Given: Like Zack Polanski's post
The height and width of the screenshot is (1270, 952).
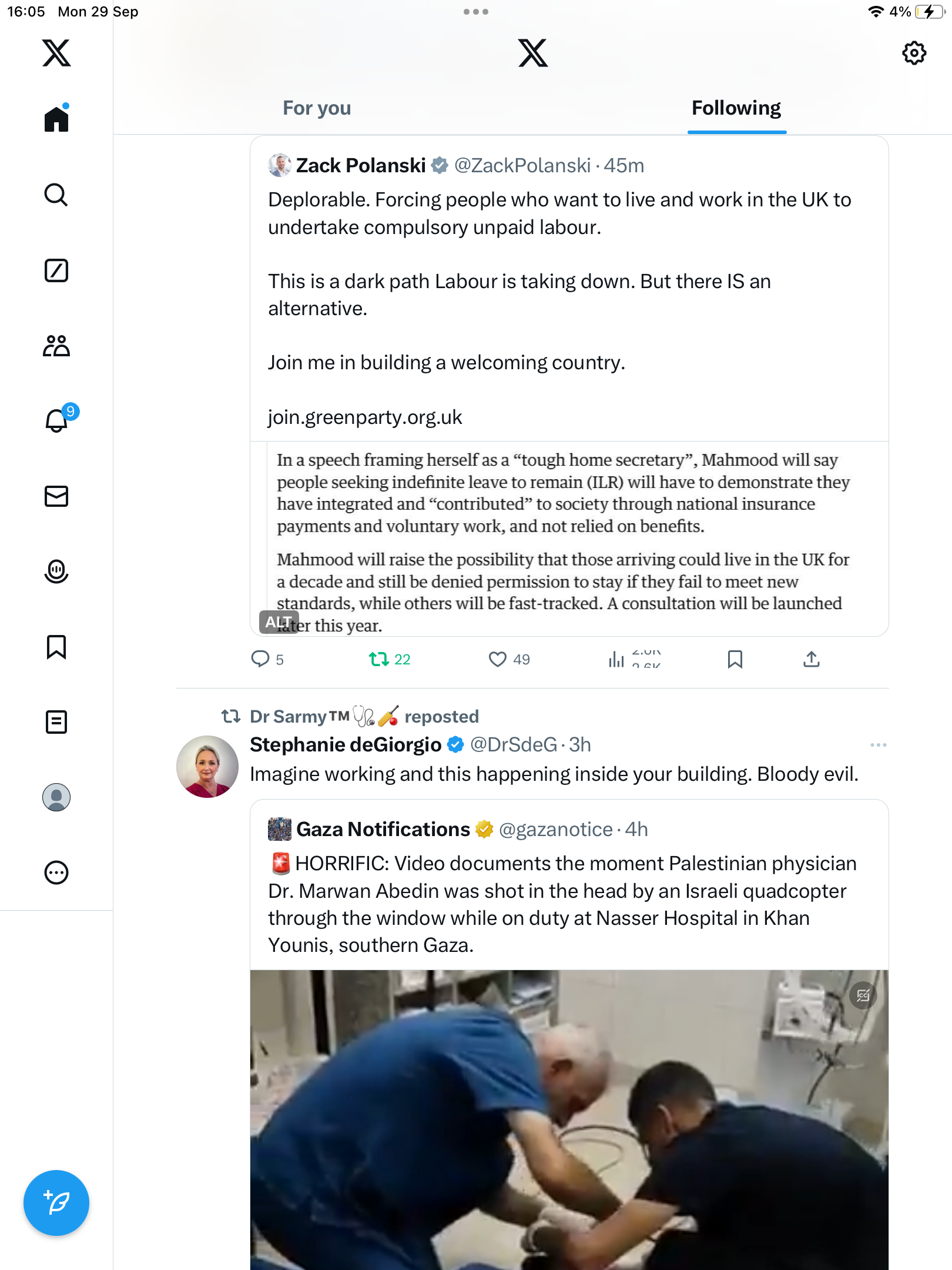Looking at the screenshot, I should point(498,659).
